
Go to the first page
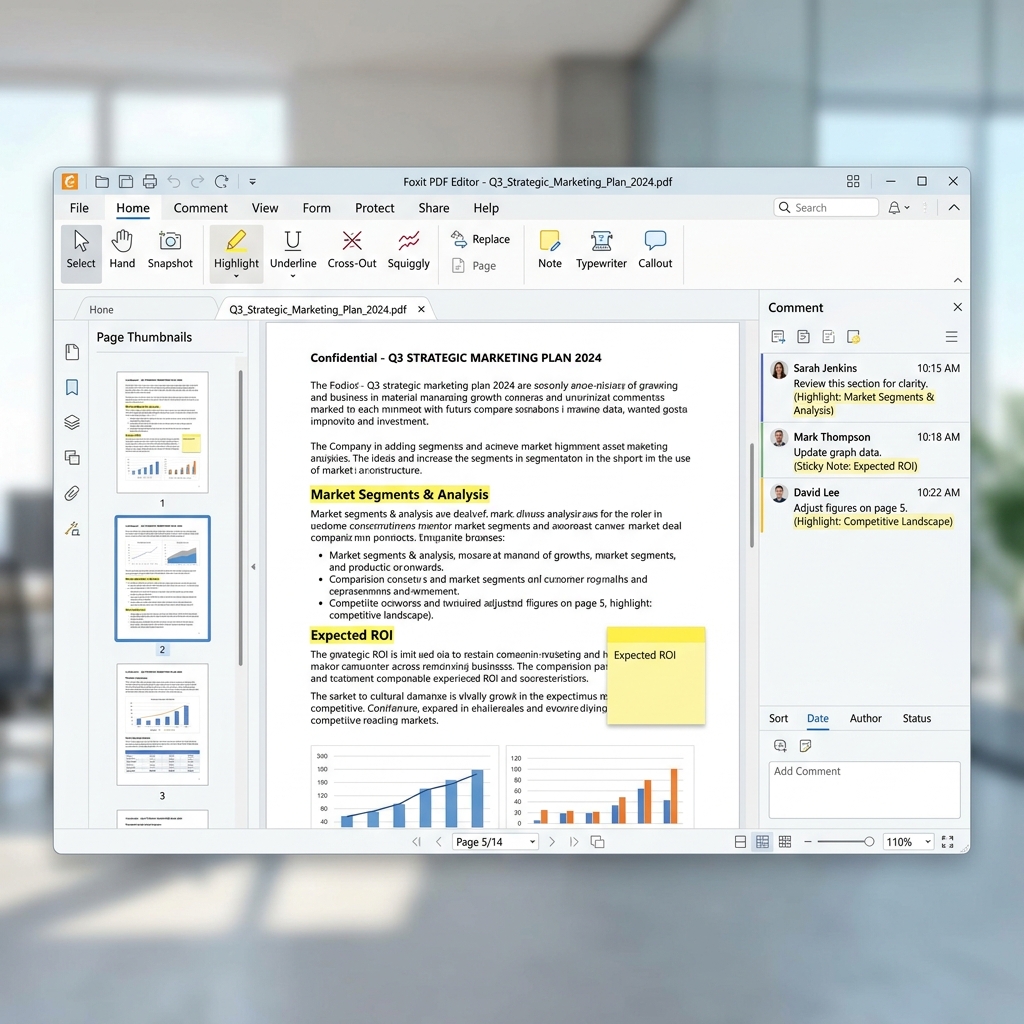416,842
